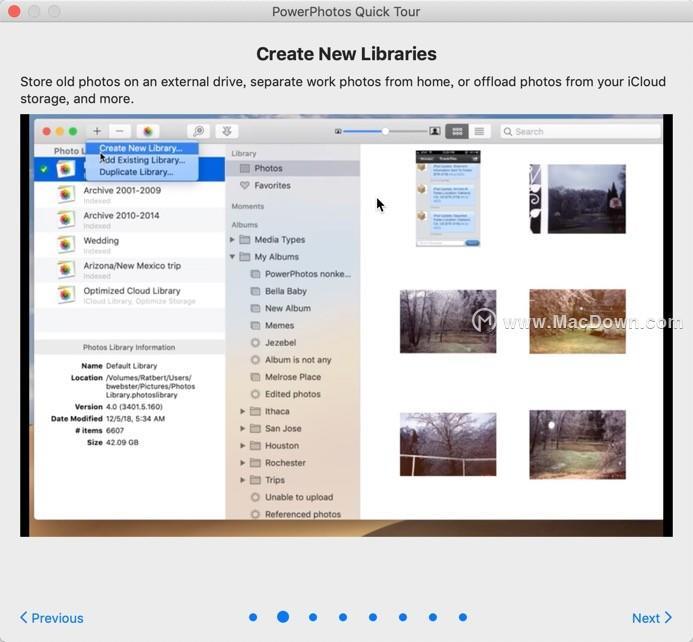Collapse the My Albums folder

coord(232,257)
